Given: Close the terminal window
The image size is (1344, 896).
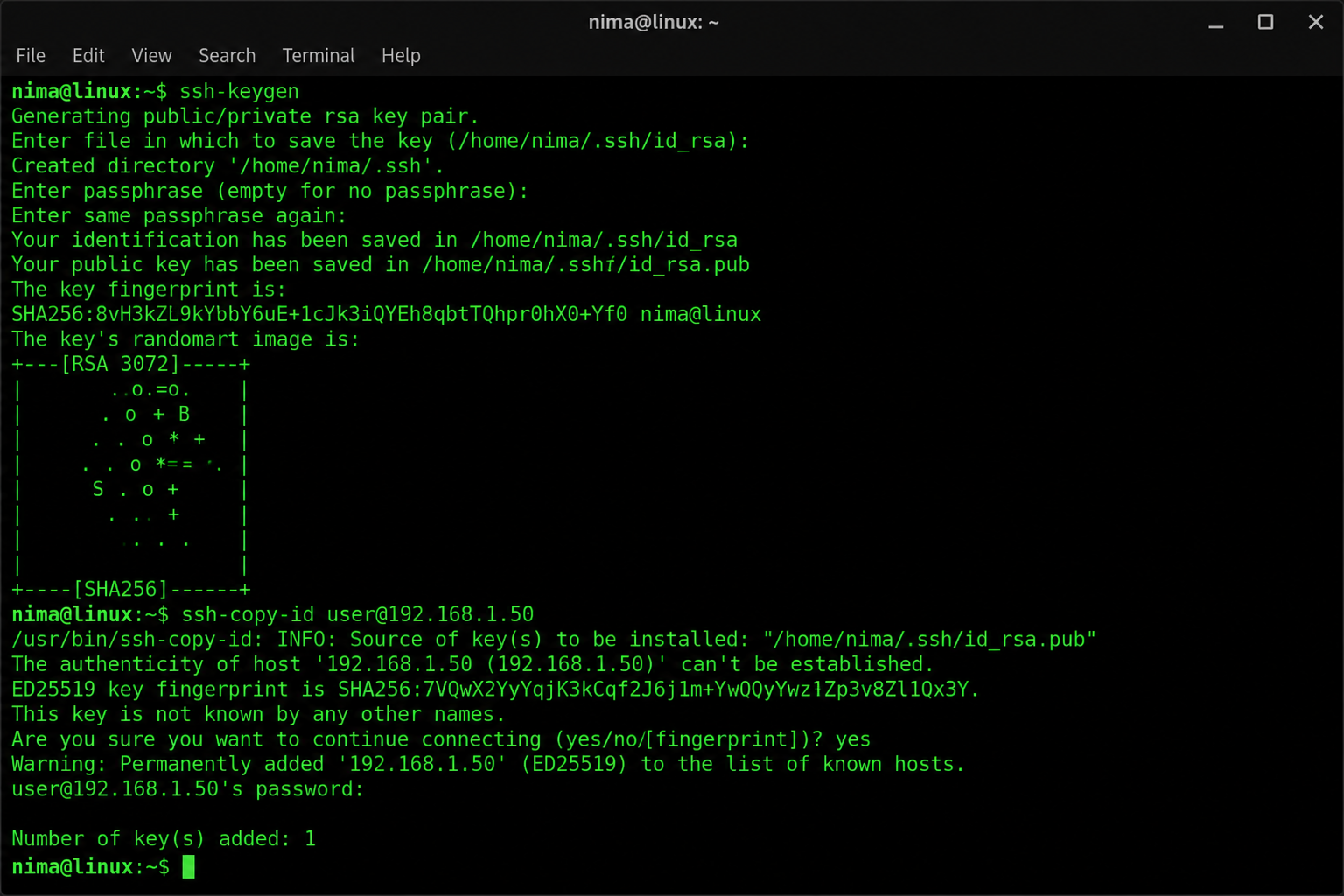Looking at the screenshot, I should (1315, 22).
